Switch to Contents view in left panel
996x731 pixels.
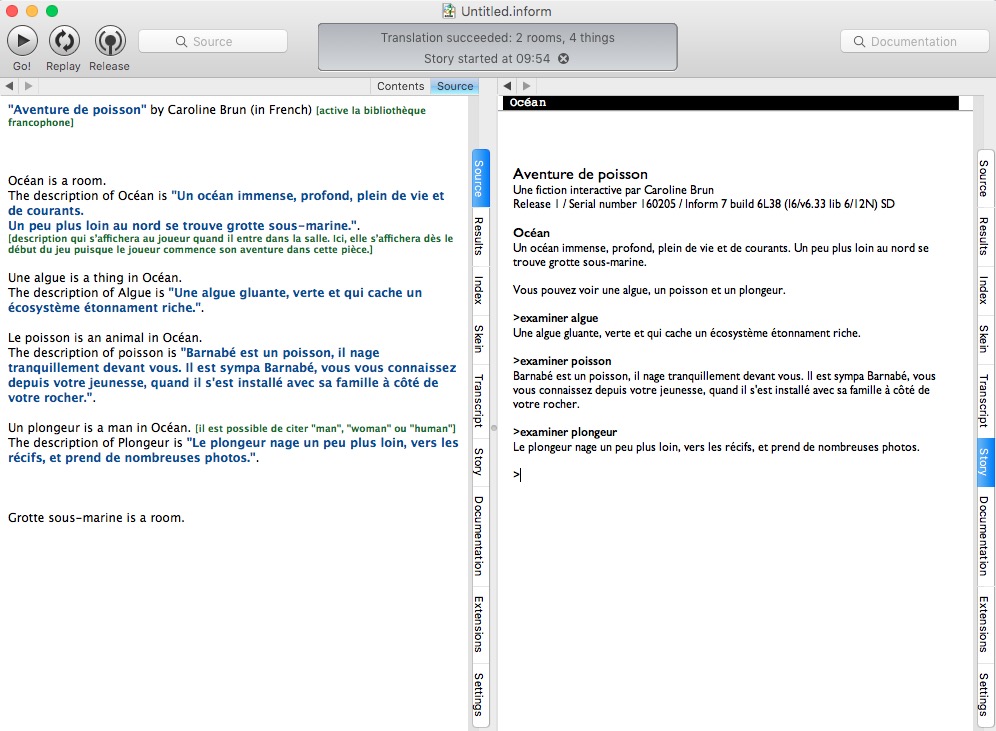pos(400,87)
